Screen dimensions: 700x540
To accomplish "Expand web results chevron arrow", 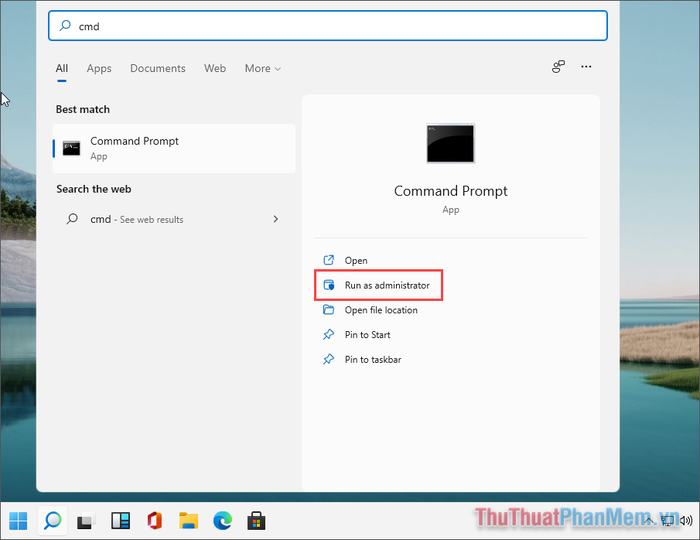I will (275, 219).
